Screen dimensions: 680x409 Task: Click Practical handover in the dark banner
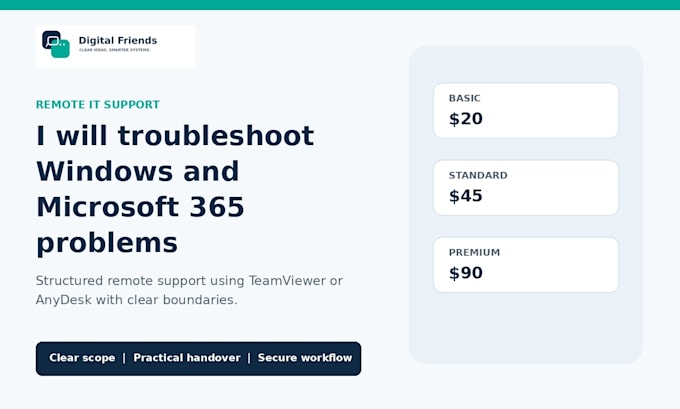(x=186, y=358)
